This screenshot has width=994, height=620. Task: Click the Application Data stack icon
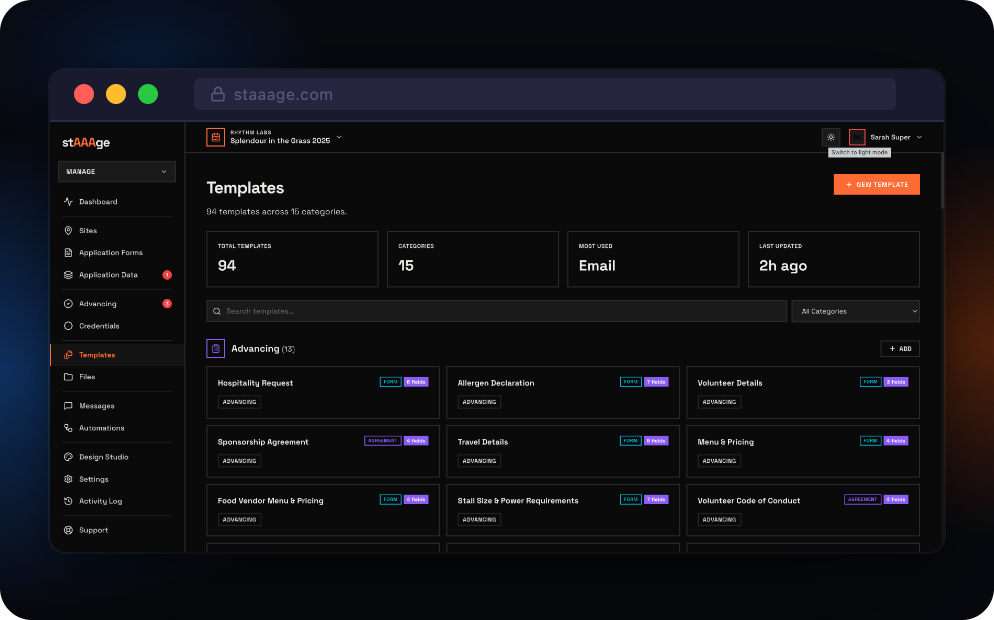68,275
